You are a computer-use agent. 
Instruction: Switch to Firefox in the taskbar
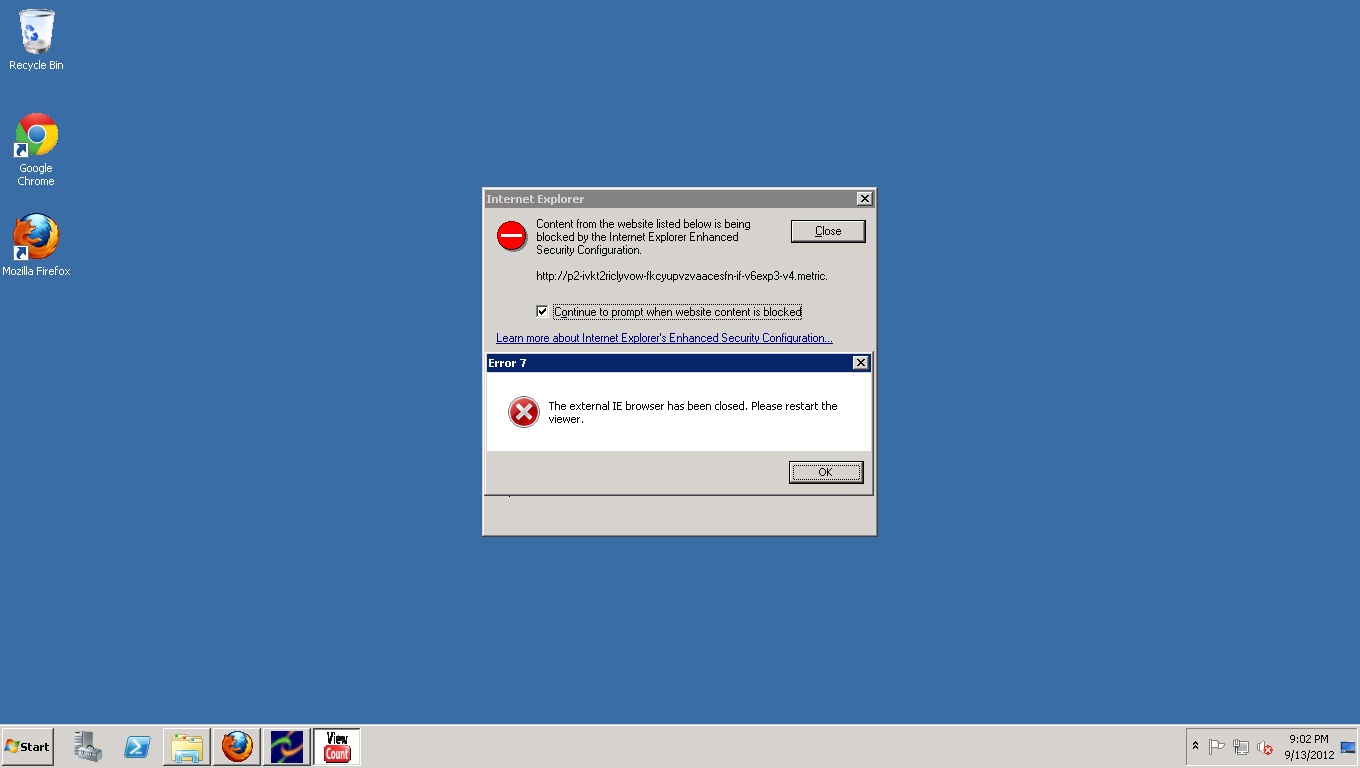point(237,746)
